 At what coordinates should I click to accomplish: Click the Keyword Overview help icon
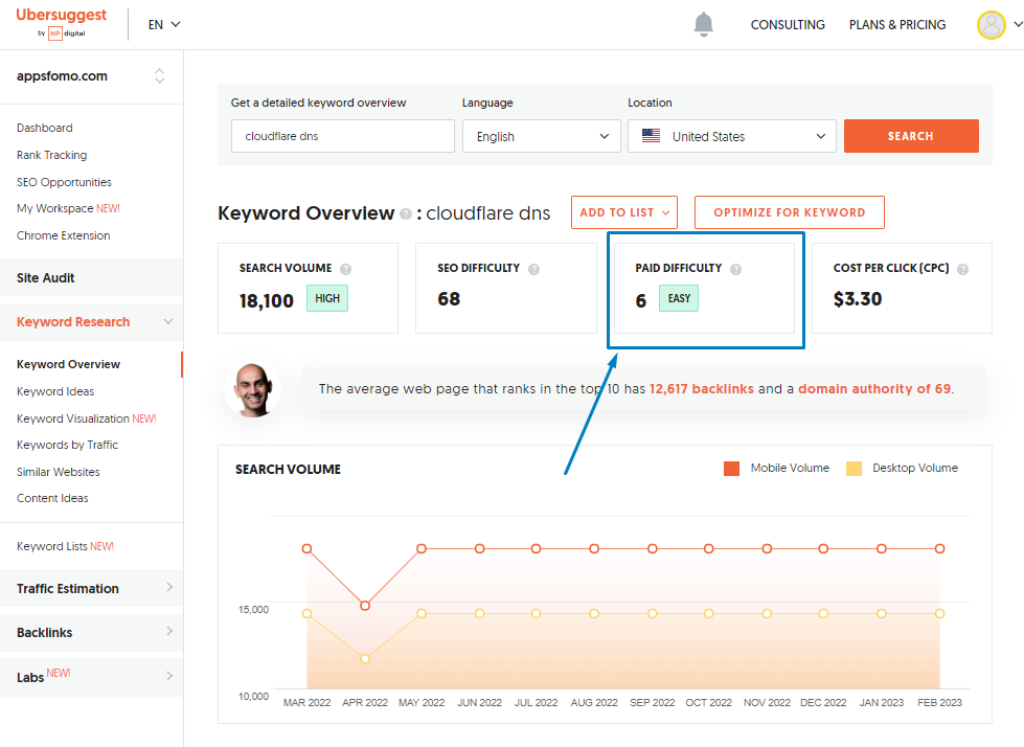click(x=406, y=214)
